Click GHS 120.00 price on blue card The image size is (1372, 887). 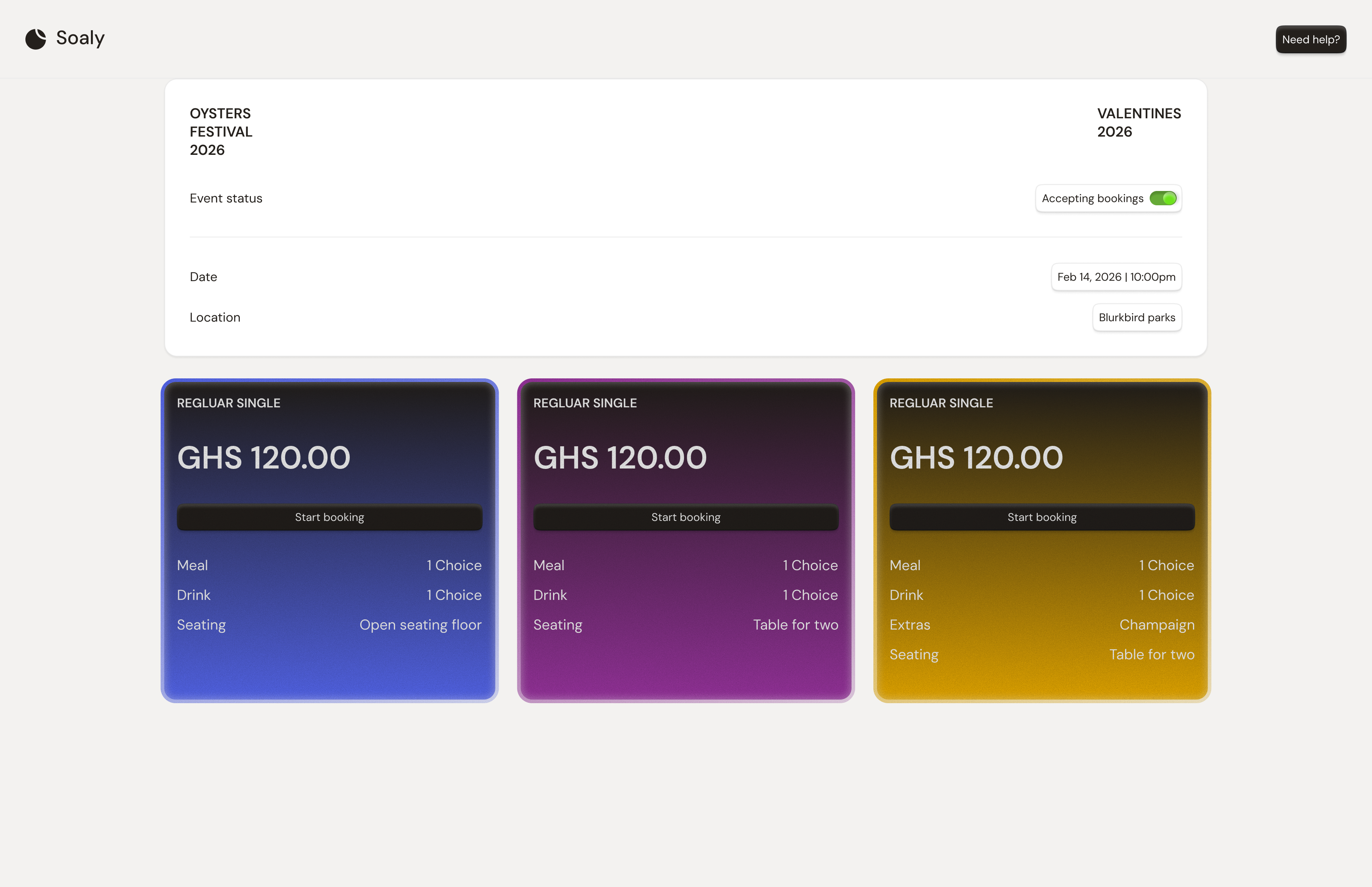pos(263,458)
